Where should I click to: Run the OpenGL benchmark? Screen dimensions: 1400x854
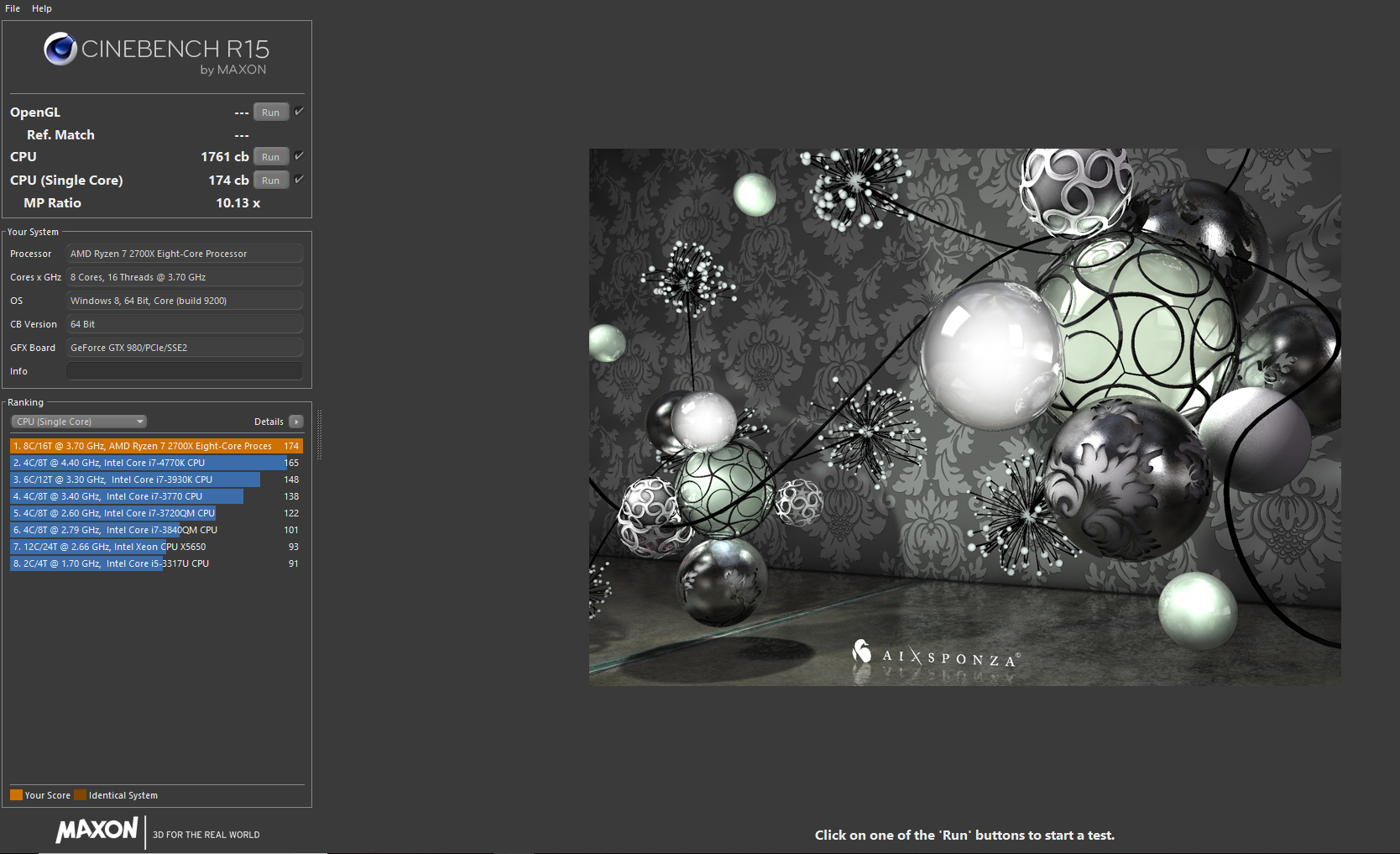pyautogui.click(x=270, y=112)
